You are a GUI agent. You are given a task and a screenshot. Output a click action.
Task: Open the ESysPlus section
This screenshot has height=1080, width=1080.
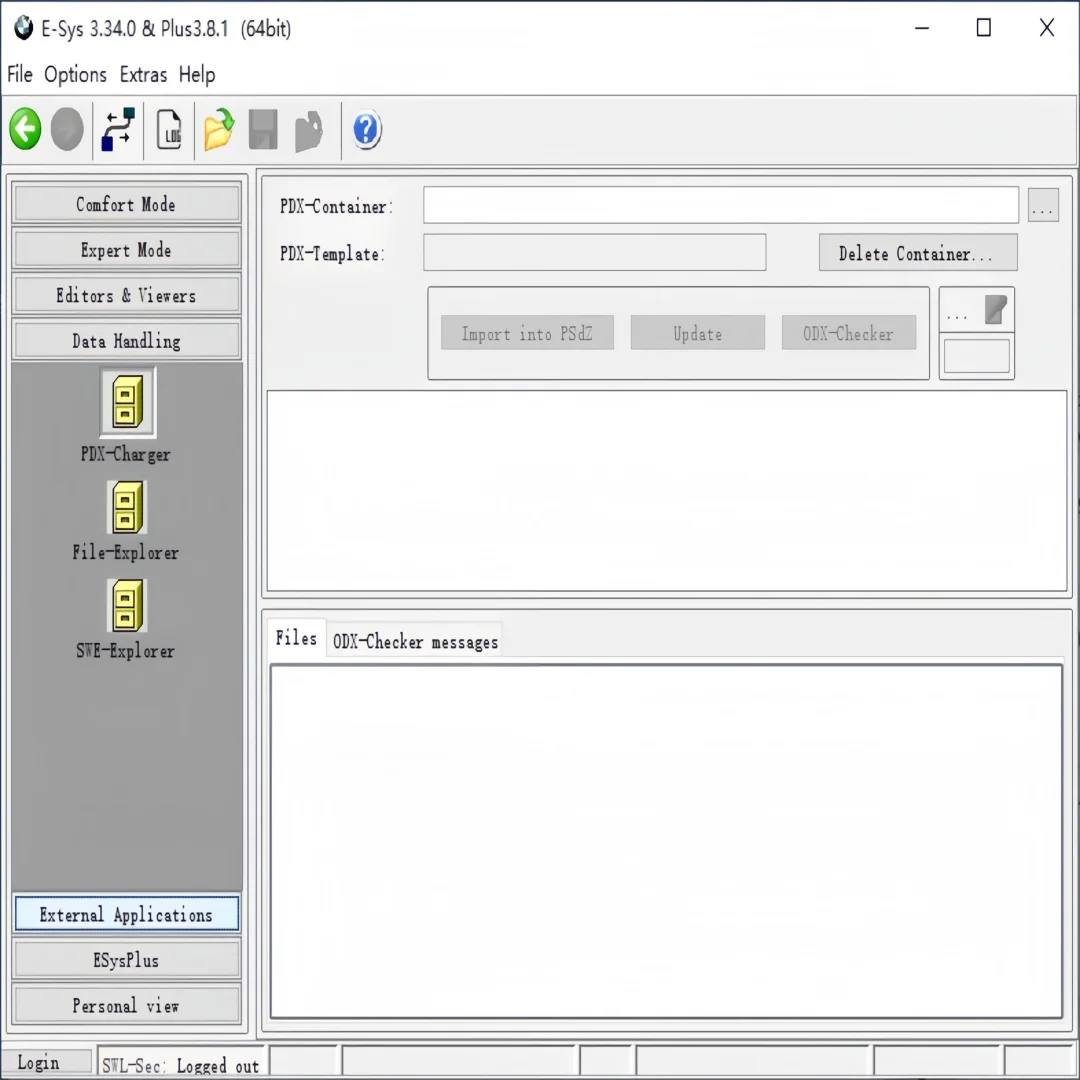pyautogui.click(x=126, y=959)
